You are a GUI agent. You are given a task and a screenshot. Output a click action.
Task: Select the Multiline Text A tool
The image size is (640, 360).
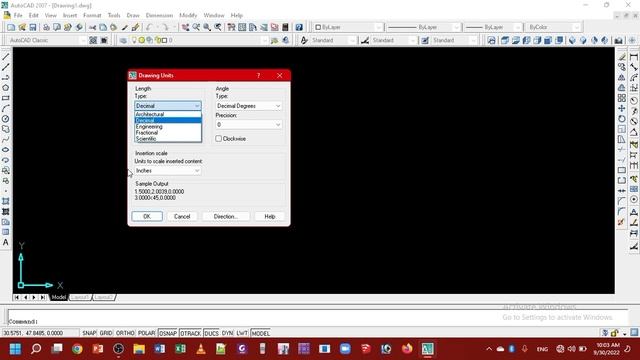pyautogui.click(x=6, y=242)
